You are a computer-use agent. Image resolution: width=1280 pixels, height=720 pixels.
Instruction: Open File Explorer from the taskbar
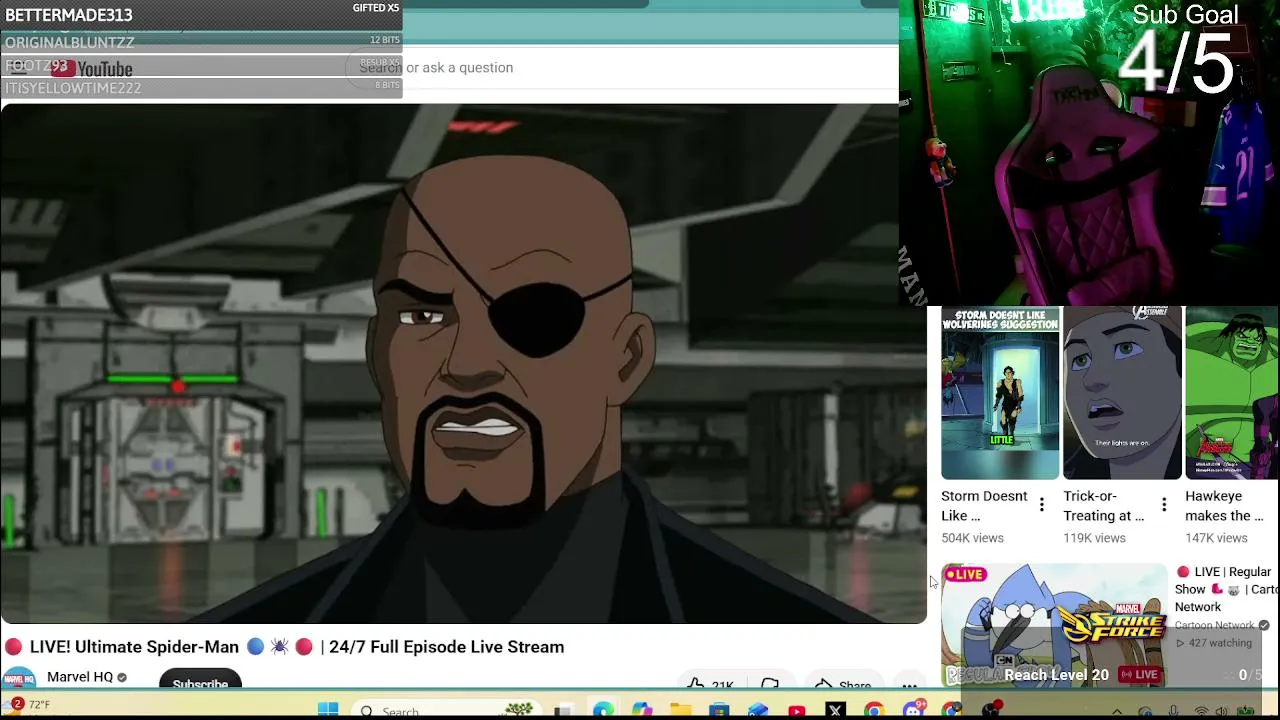(680, 710)
